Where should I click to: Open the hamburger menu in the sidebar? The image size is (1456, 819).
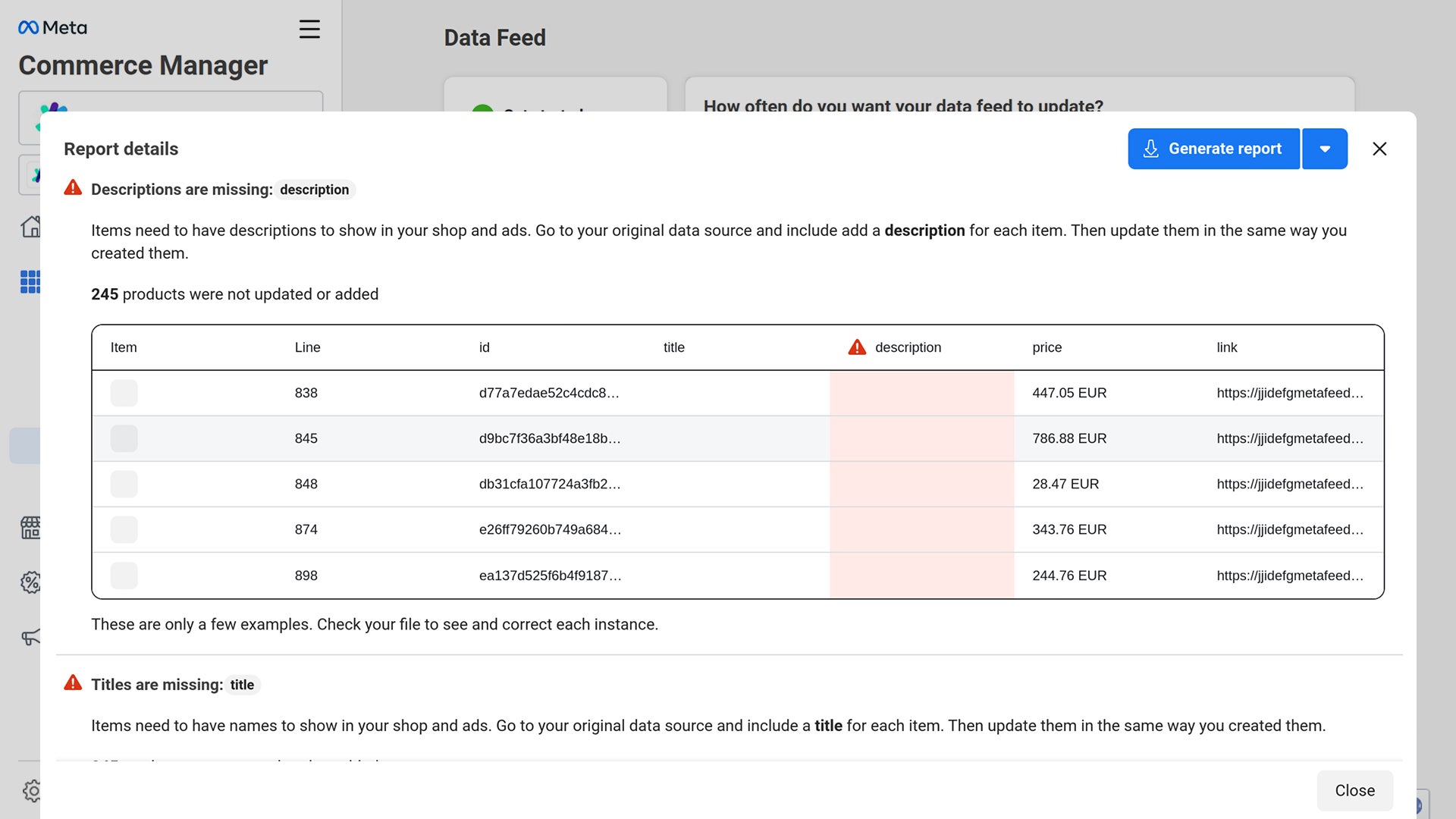tap(309, 29)
